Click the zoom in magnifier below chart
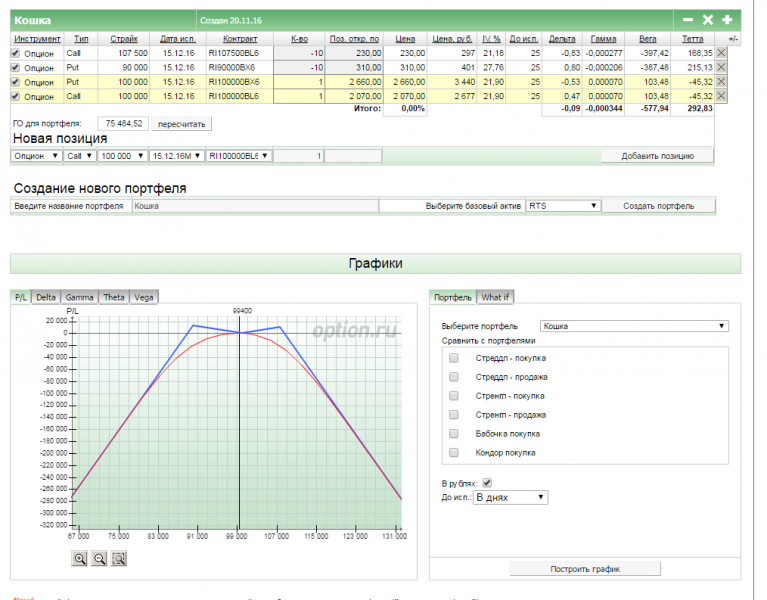 coord(79,559)
